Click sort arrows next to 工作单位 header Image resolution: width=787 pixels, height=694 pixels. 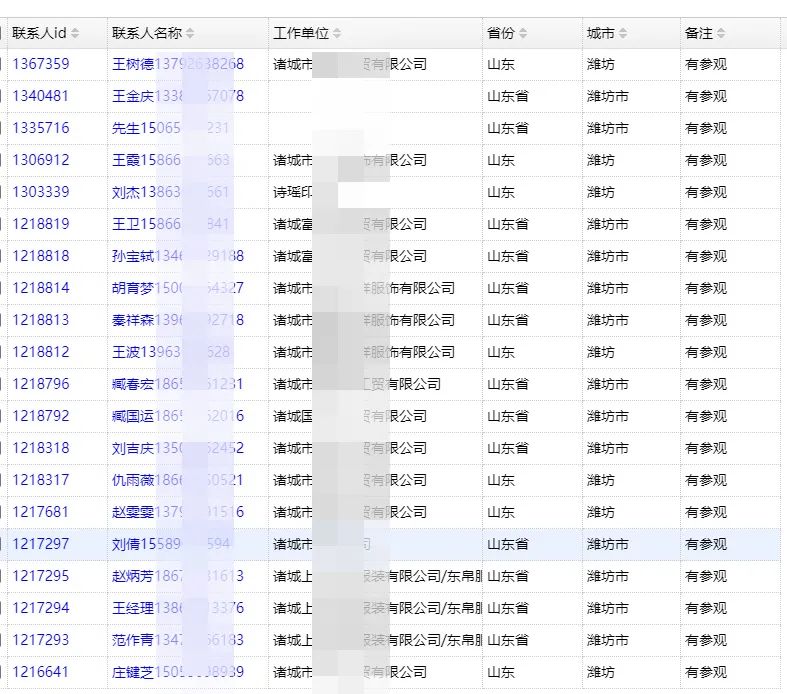(337, 33)
